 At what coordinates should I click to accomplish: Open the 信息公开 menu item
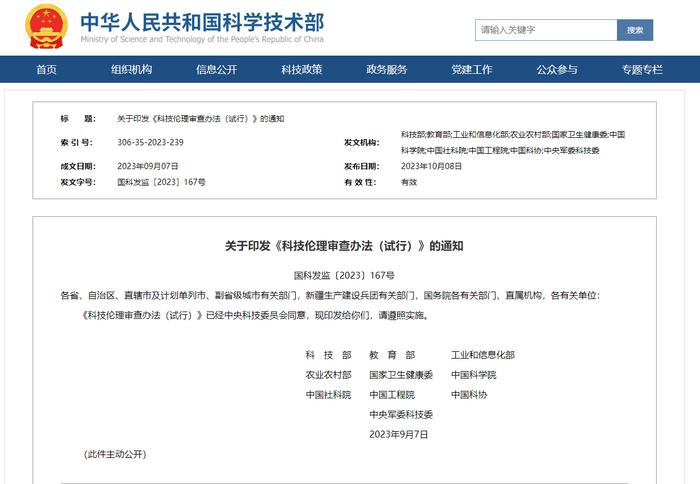point(217,70)
